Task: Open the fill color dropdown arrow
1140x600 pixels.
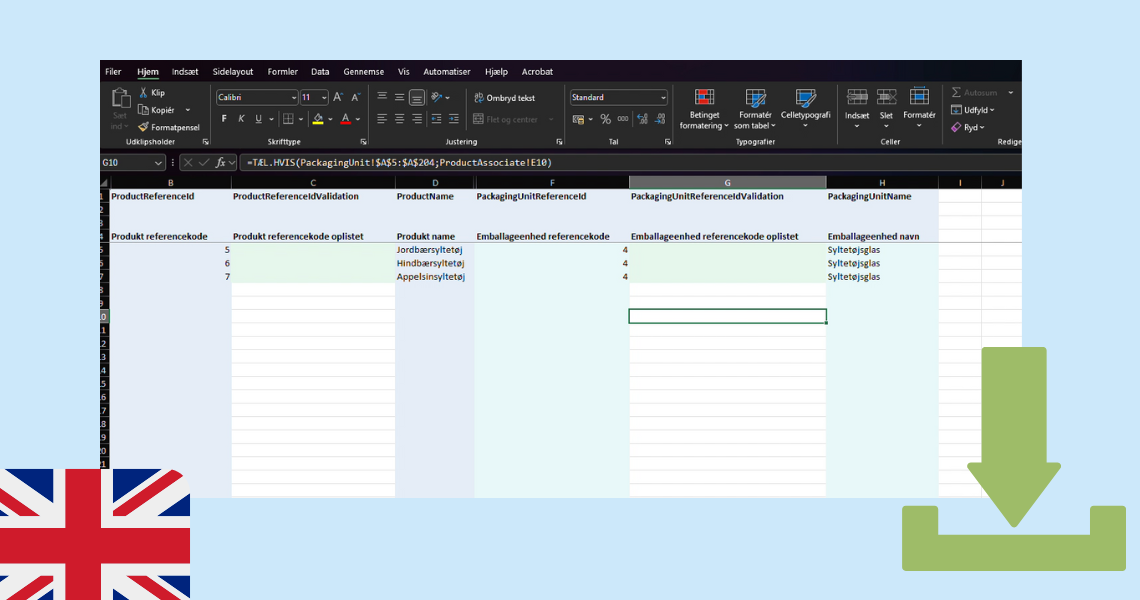Action: coord(330,119)
